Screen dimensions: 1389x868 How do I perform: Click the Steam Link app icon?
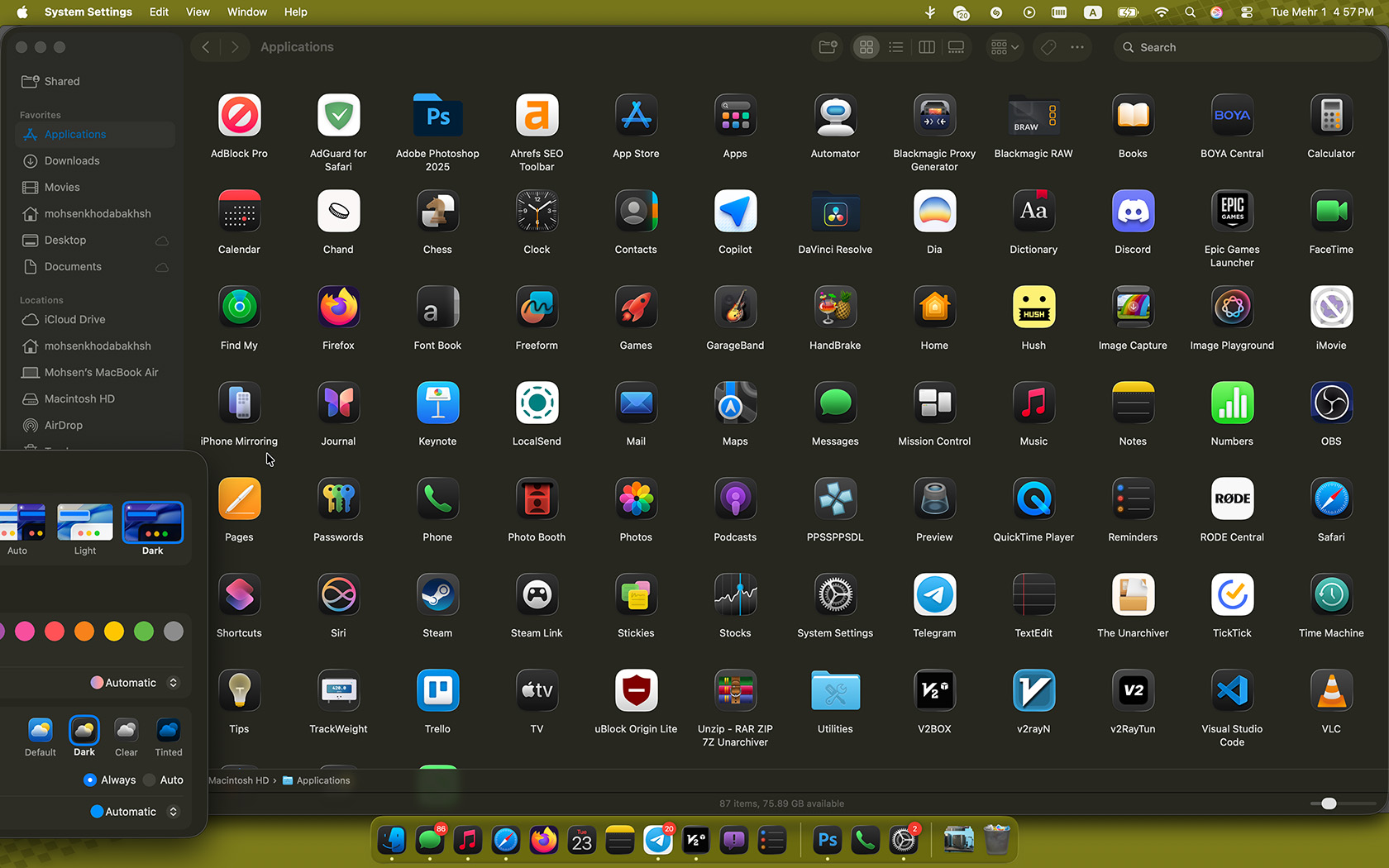coord(537,595)
